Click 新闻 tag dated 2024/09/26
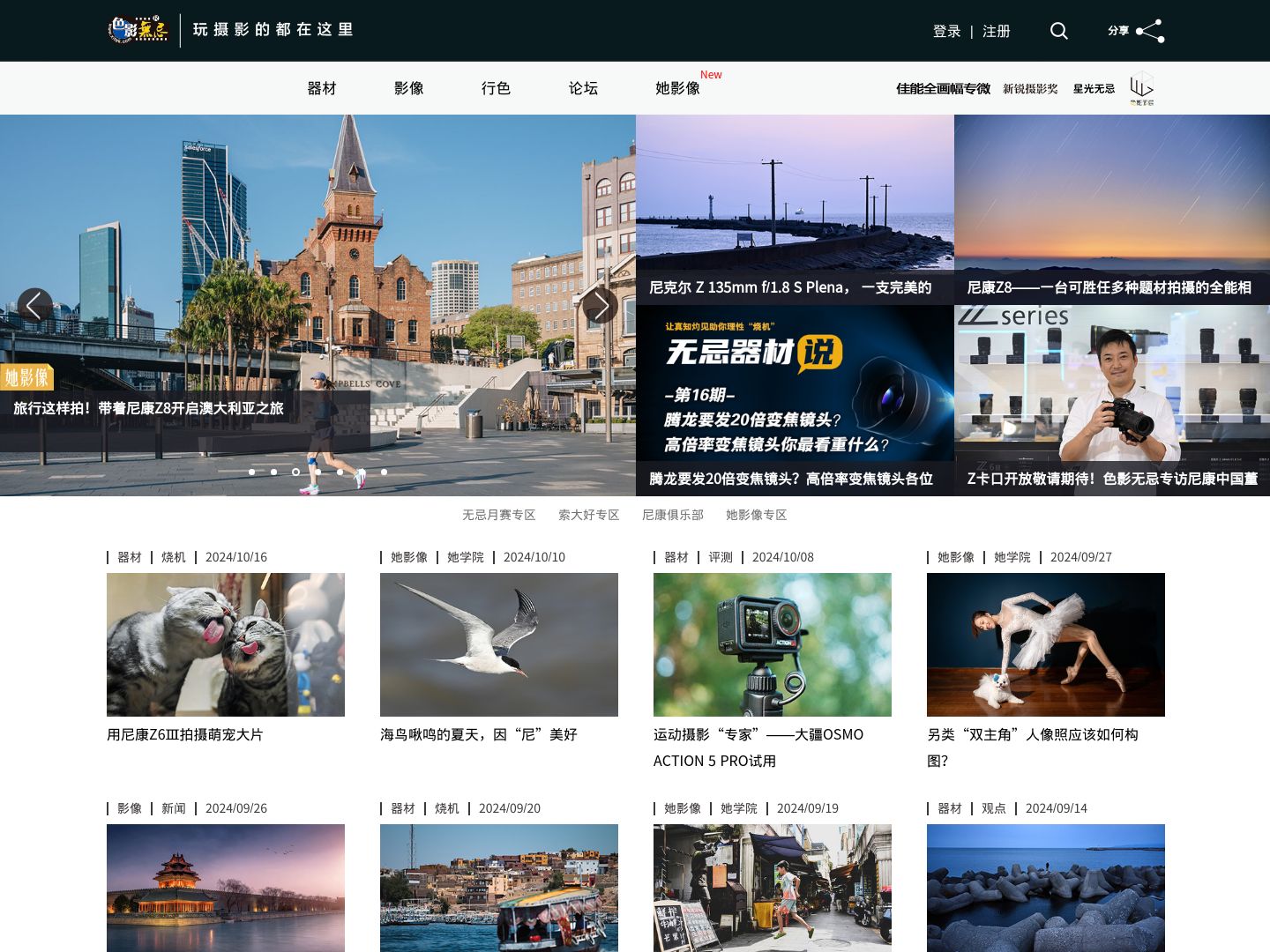 (174, 808)
